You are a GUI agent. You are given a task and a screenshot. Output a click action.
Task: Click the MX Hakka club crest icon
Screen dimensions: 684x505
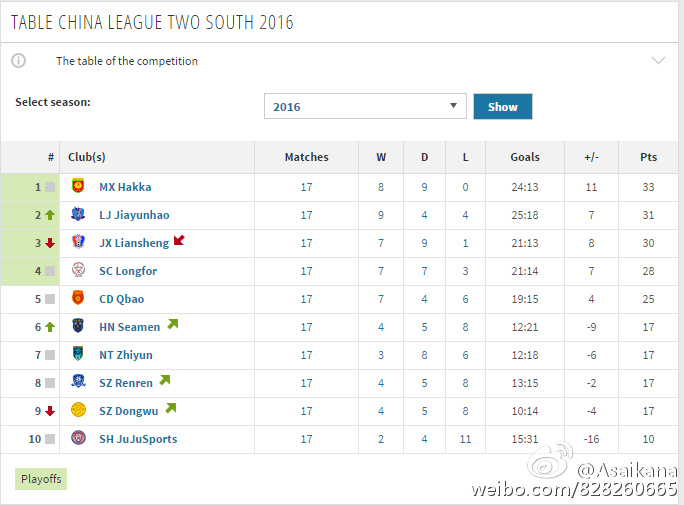[x=78, y=186]
